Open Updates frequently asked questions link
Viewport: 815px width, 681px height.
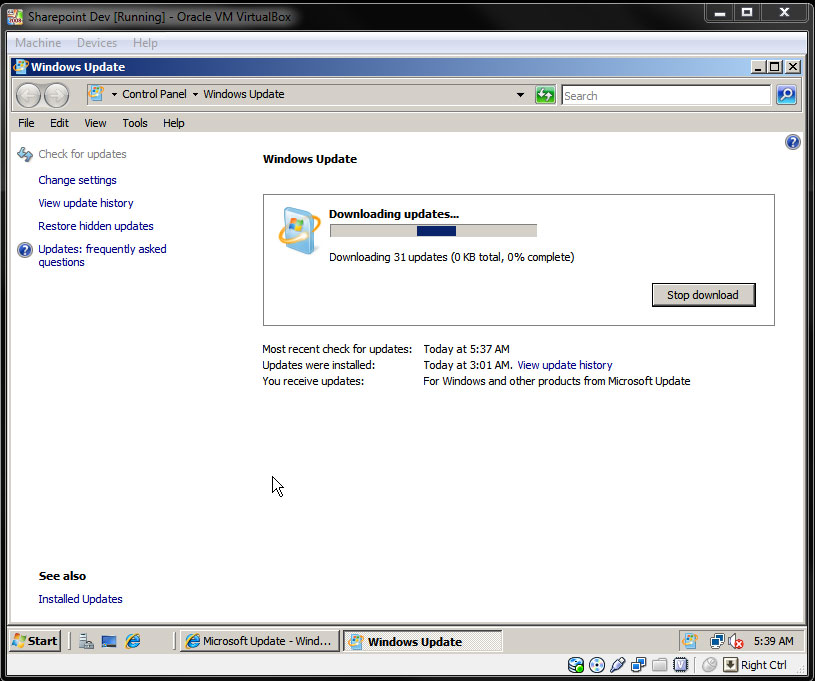102,255
